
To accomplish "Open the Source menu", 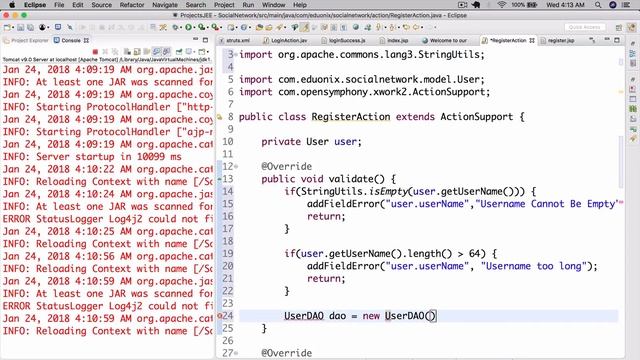I will (102, 5).
